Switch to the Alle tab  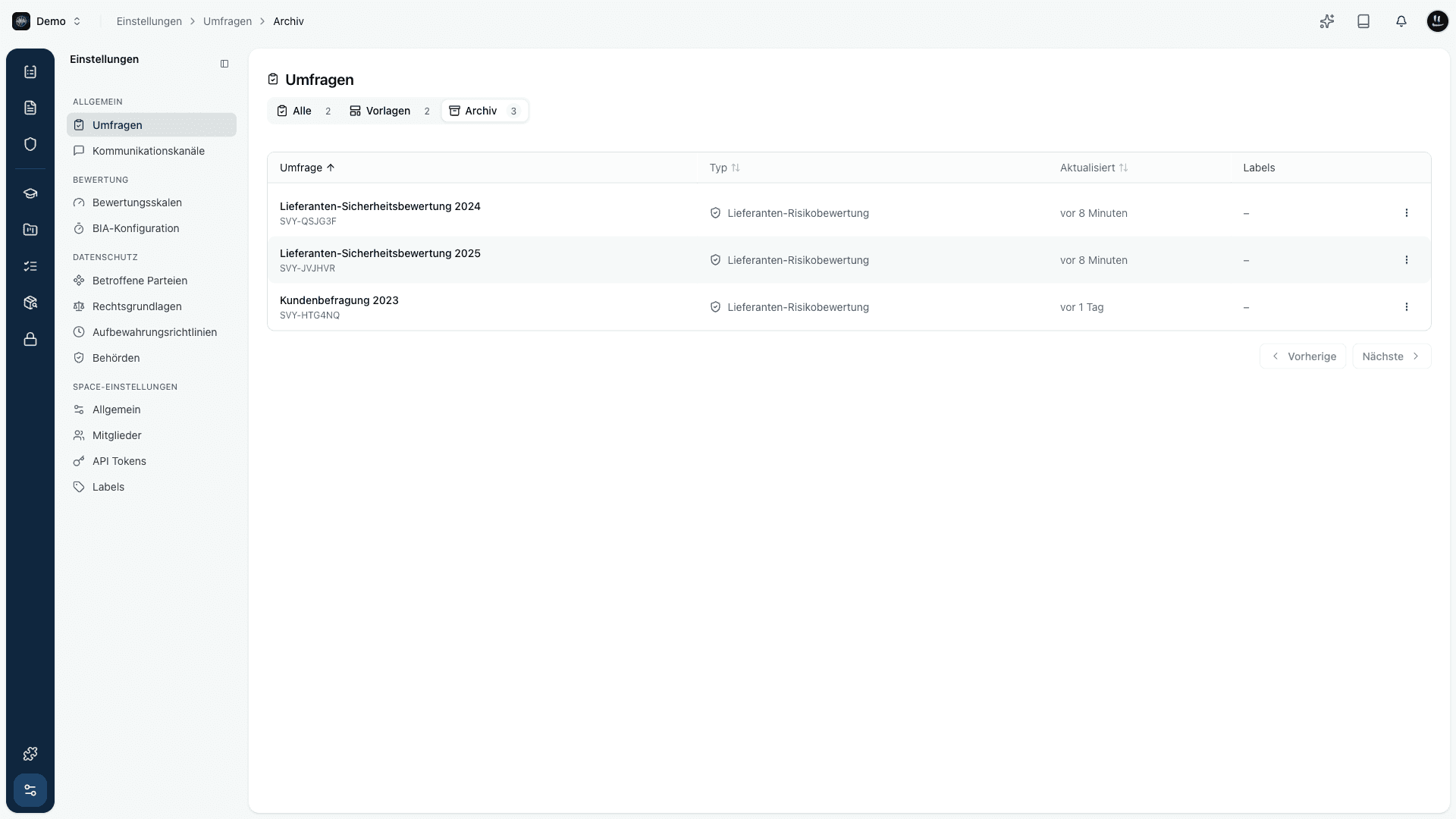coord(305,111)
